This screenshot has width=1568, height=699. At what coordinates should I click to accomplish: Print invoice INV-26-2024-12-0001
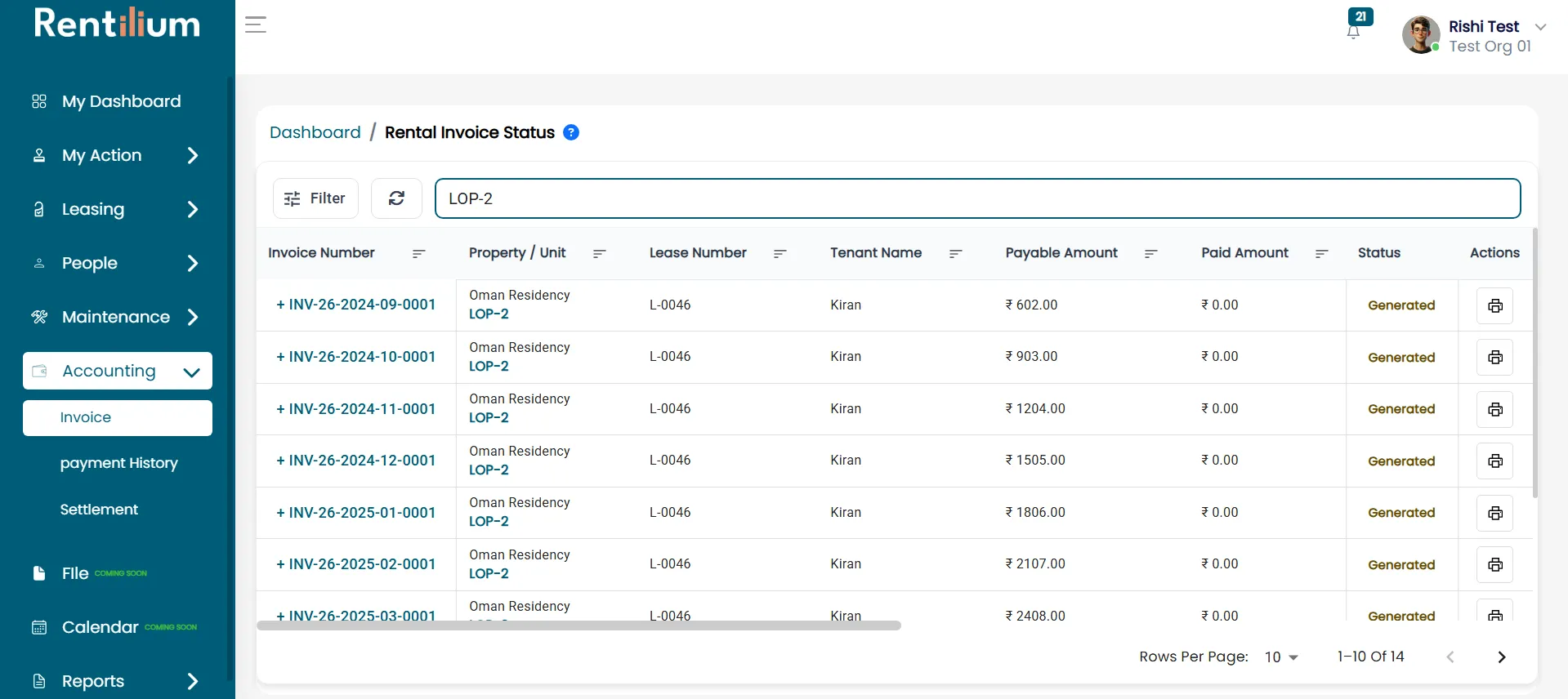pos(1494,461)
